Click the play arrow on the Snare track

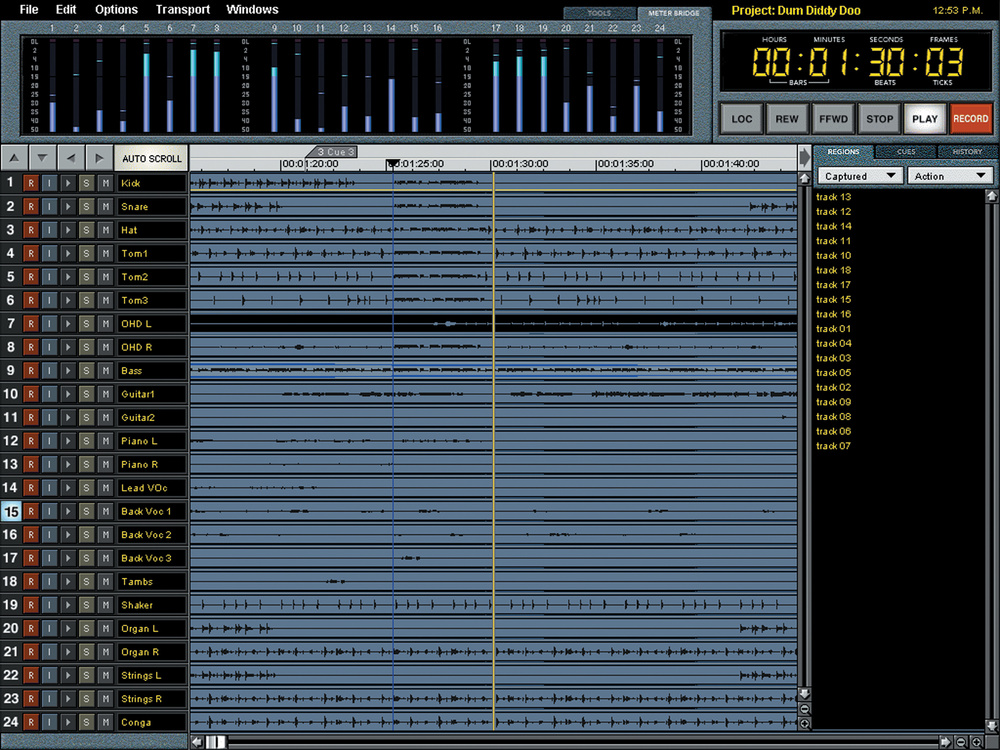tap(68, 207)
